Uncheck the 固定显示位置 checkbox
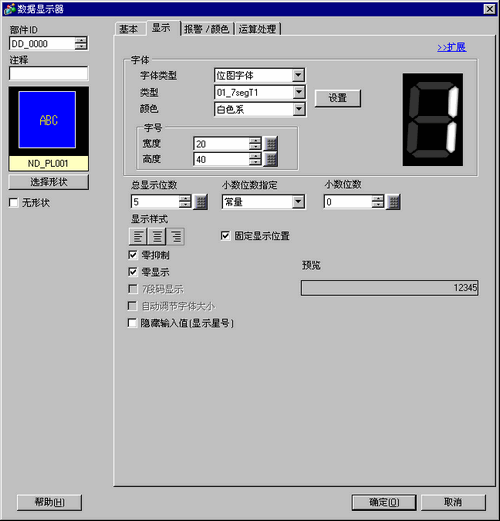Screen dimensions: 500x521 (225, 236)
